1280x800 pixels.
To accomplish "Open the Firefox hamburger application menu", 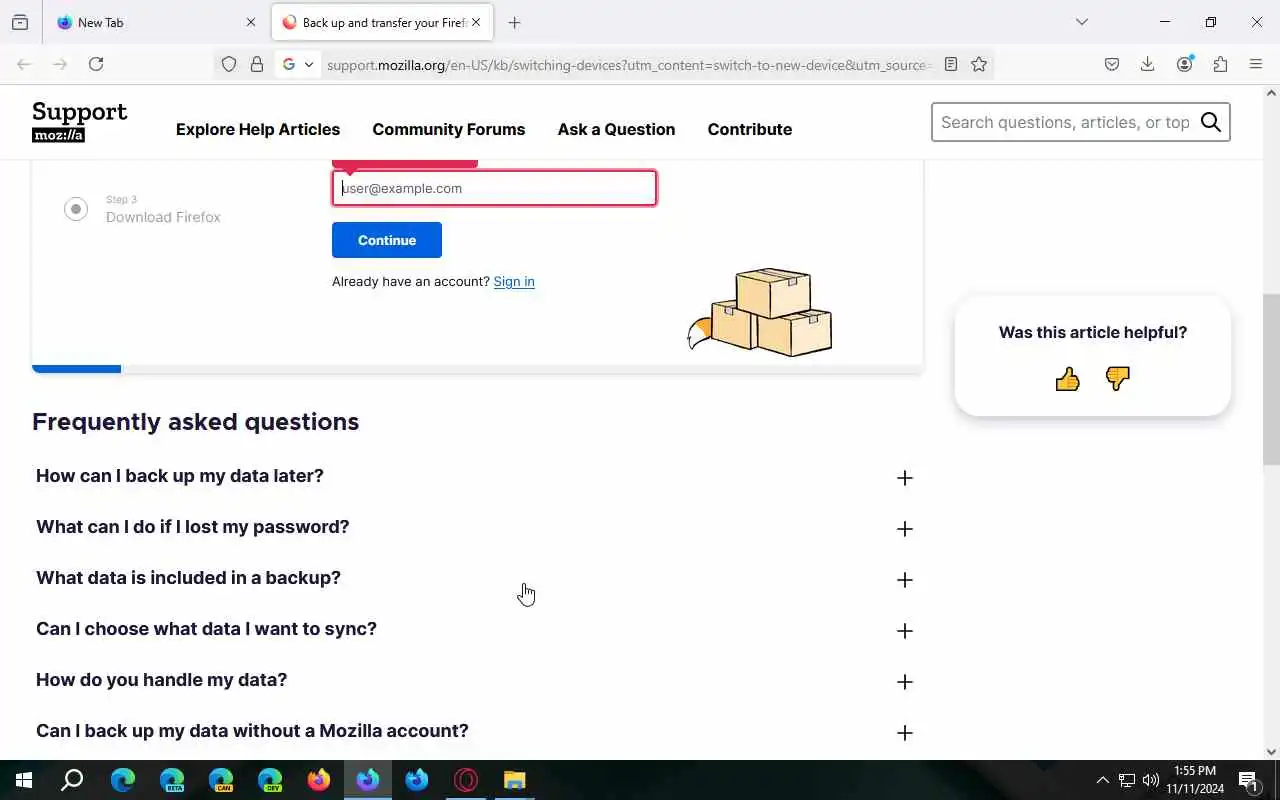I will (x=1256, y=64).
